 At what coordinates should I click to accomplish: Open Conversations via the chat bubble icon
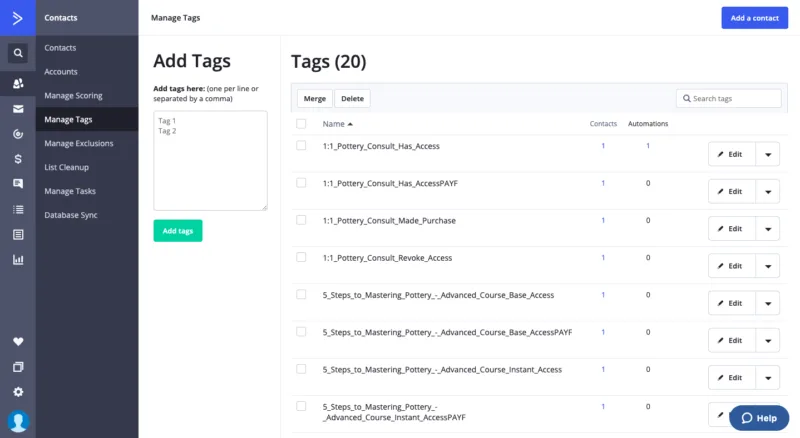(x=18, y=184)
